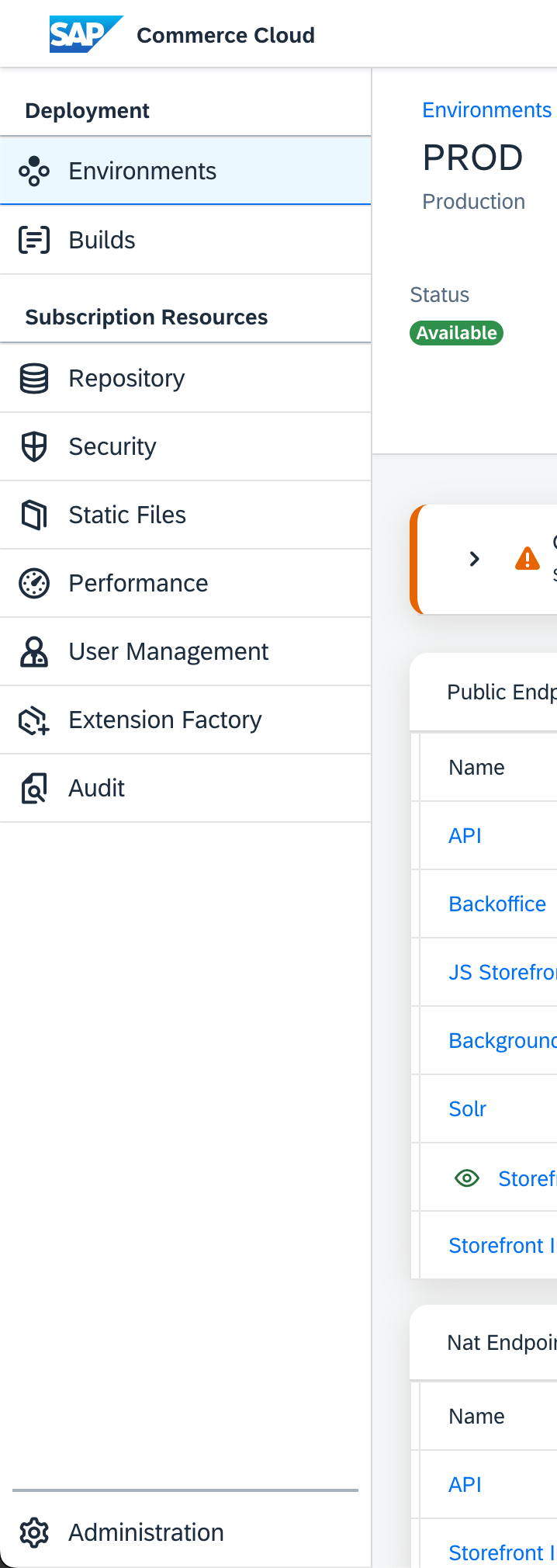Open Repository in the sidebar
The width and height of the screenshot is (557, 1568).
pos(185,378)
